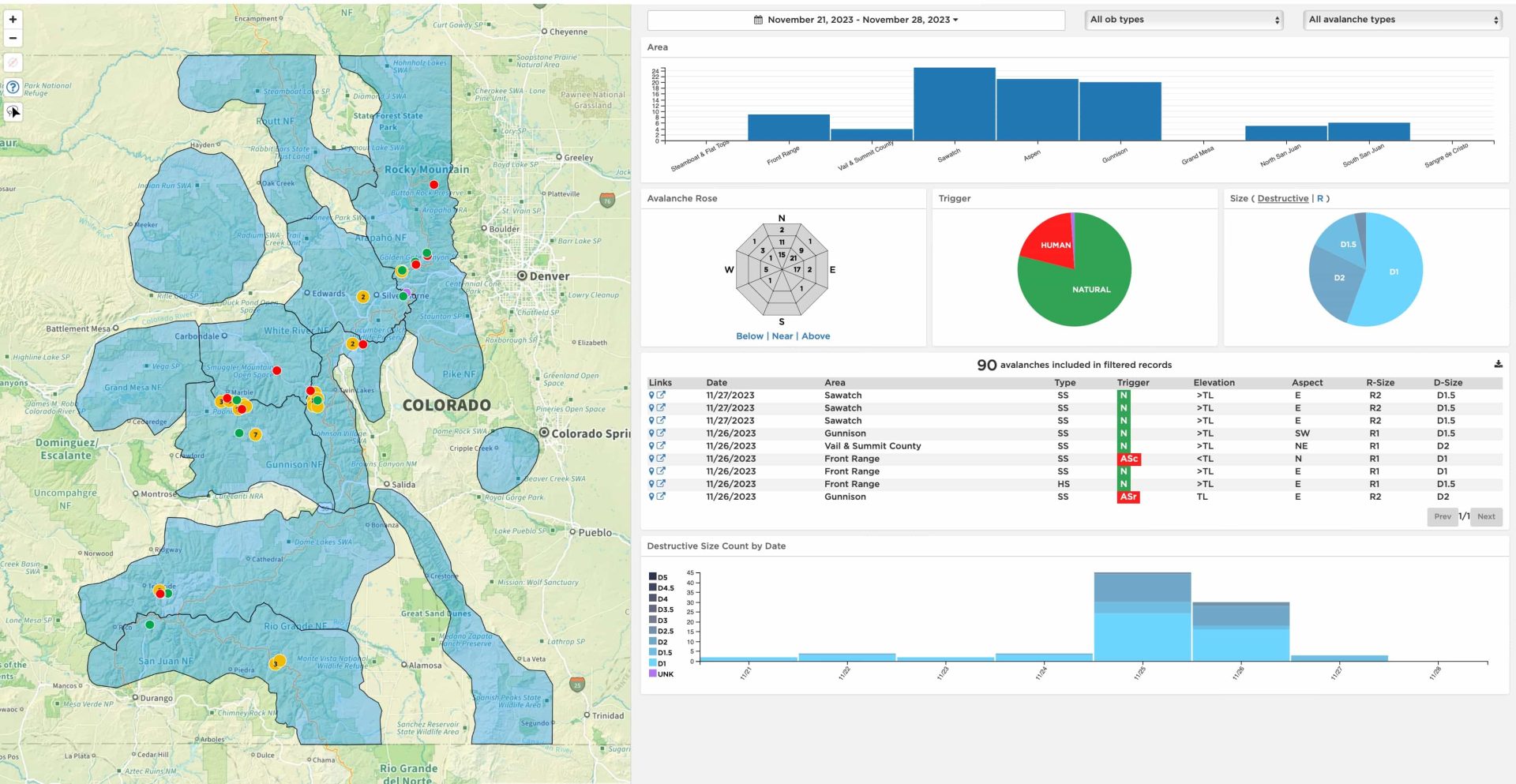This screenshot has height=784, width=1516.
Task: Click calendar icon in date range picker
Action: pos(758,20)
